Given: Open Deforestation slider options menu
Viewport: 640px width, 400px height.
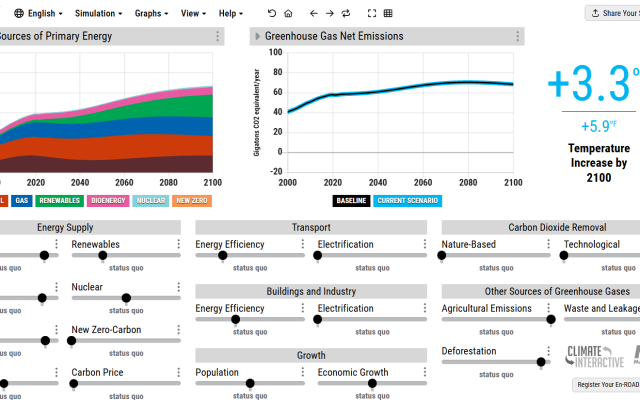Looking at the screenshot, I should pyautogui.click(x=549, y=351).
